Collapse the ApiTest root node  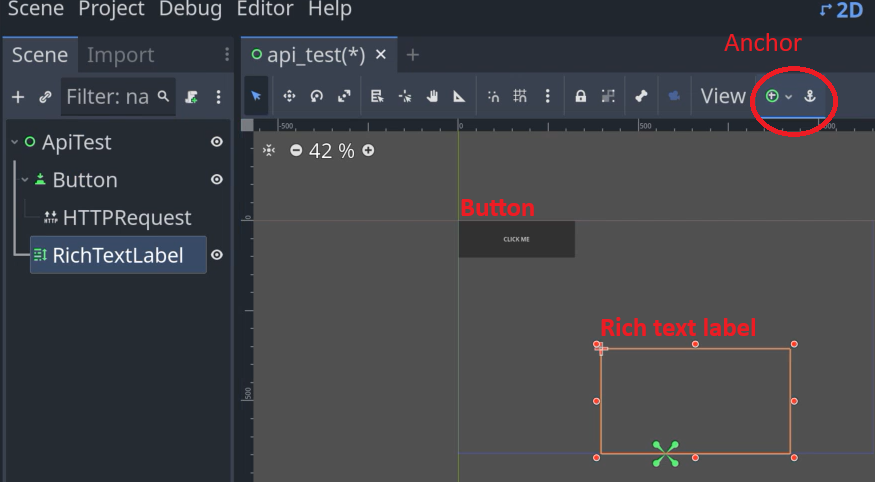pyautogui.click(x=15, y=142)
